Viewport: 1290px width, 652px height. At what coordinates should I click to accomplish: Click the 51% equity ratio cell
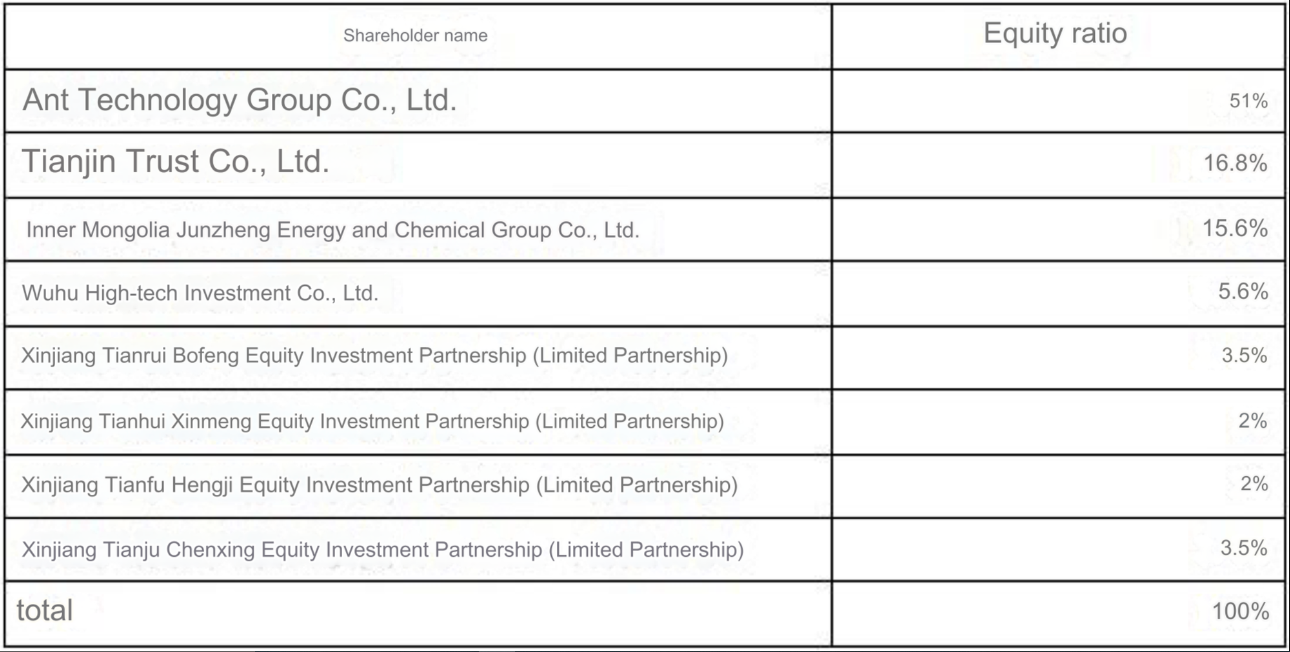point(1248,101)
